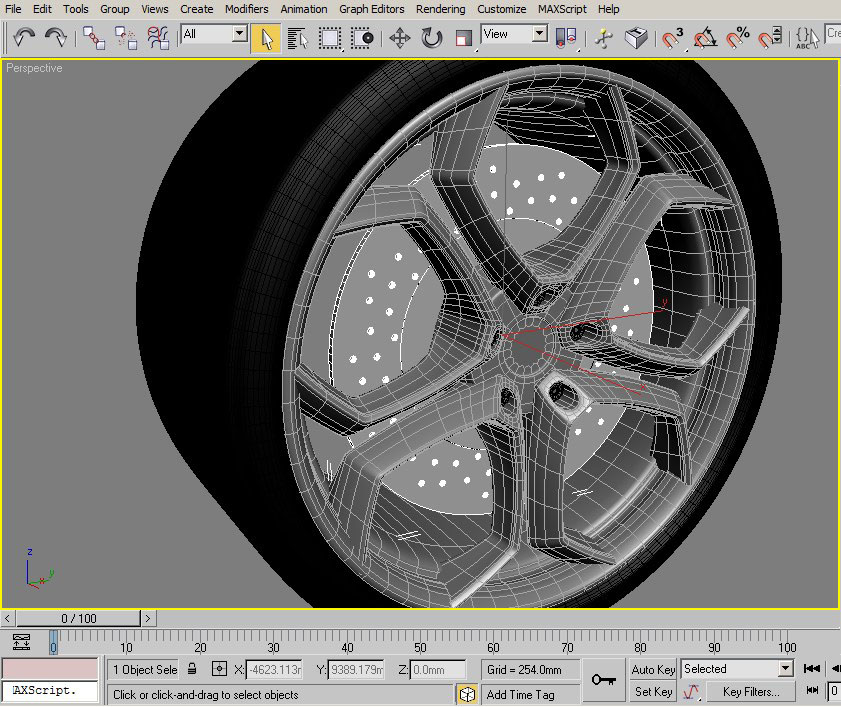Viewport: 841px width, 707px height.
Task: Enable Auto Key mode
Action: coord(653,669)
